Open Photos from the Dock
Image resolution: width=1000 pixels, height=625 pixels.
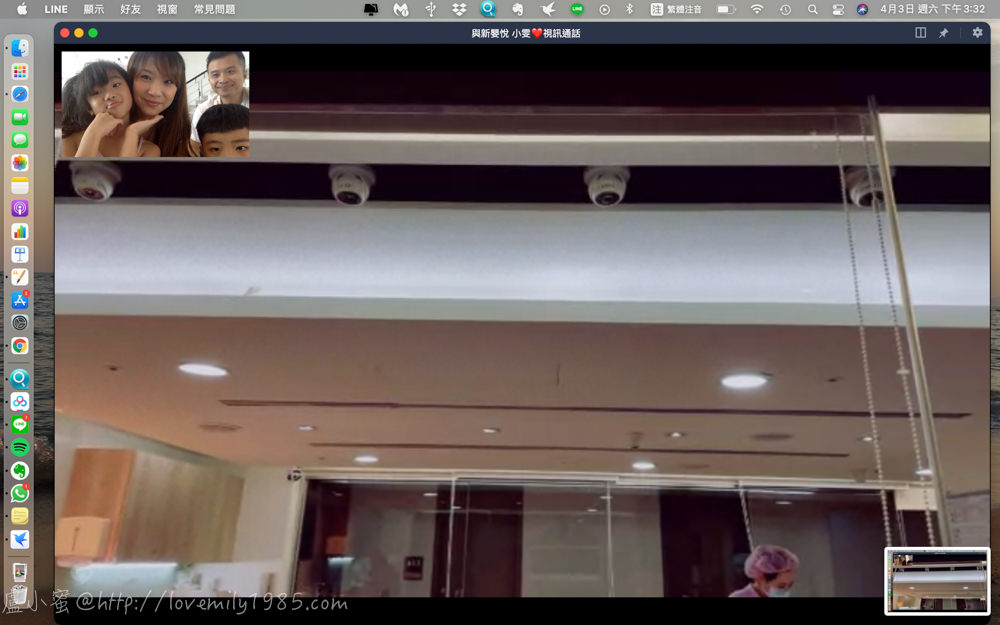20,163
